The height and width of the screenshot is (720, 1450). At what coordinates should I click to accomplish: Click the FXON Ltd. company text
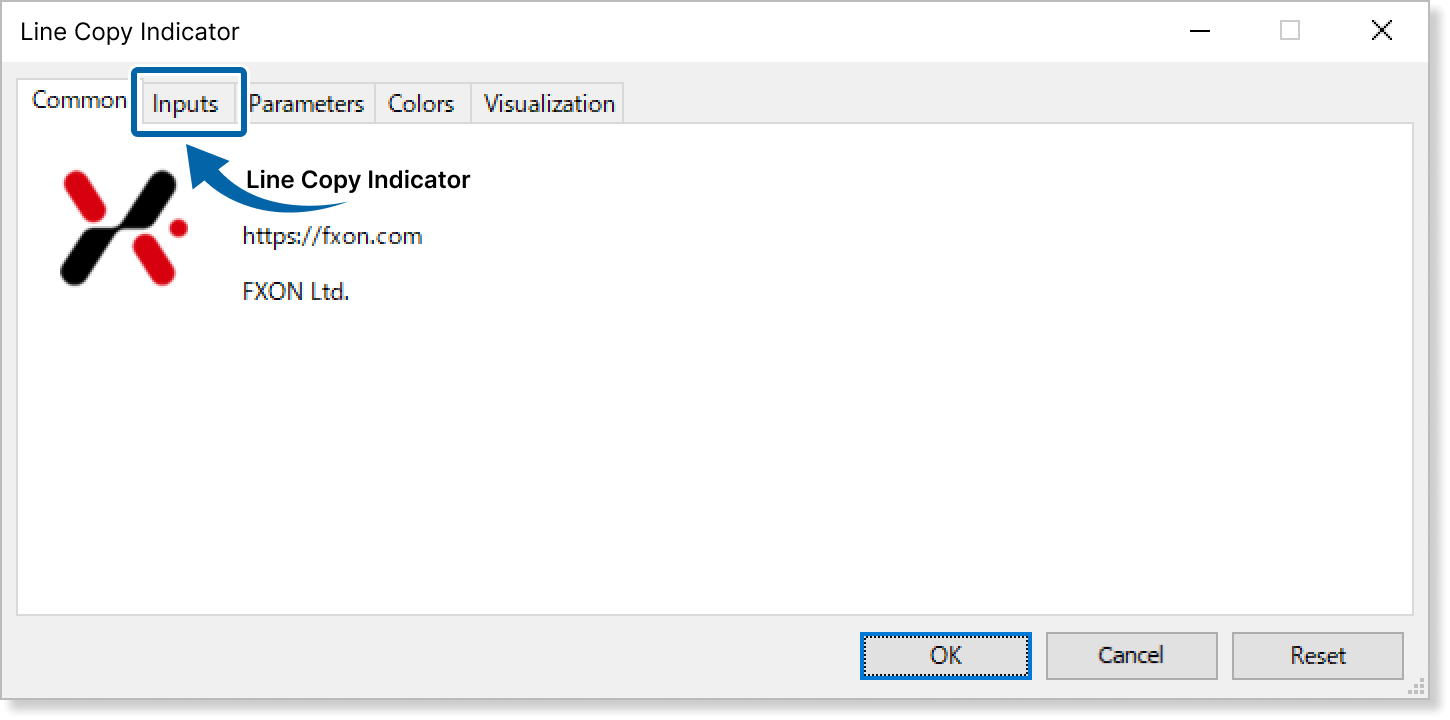click(x=296, y=293)
